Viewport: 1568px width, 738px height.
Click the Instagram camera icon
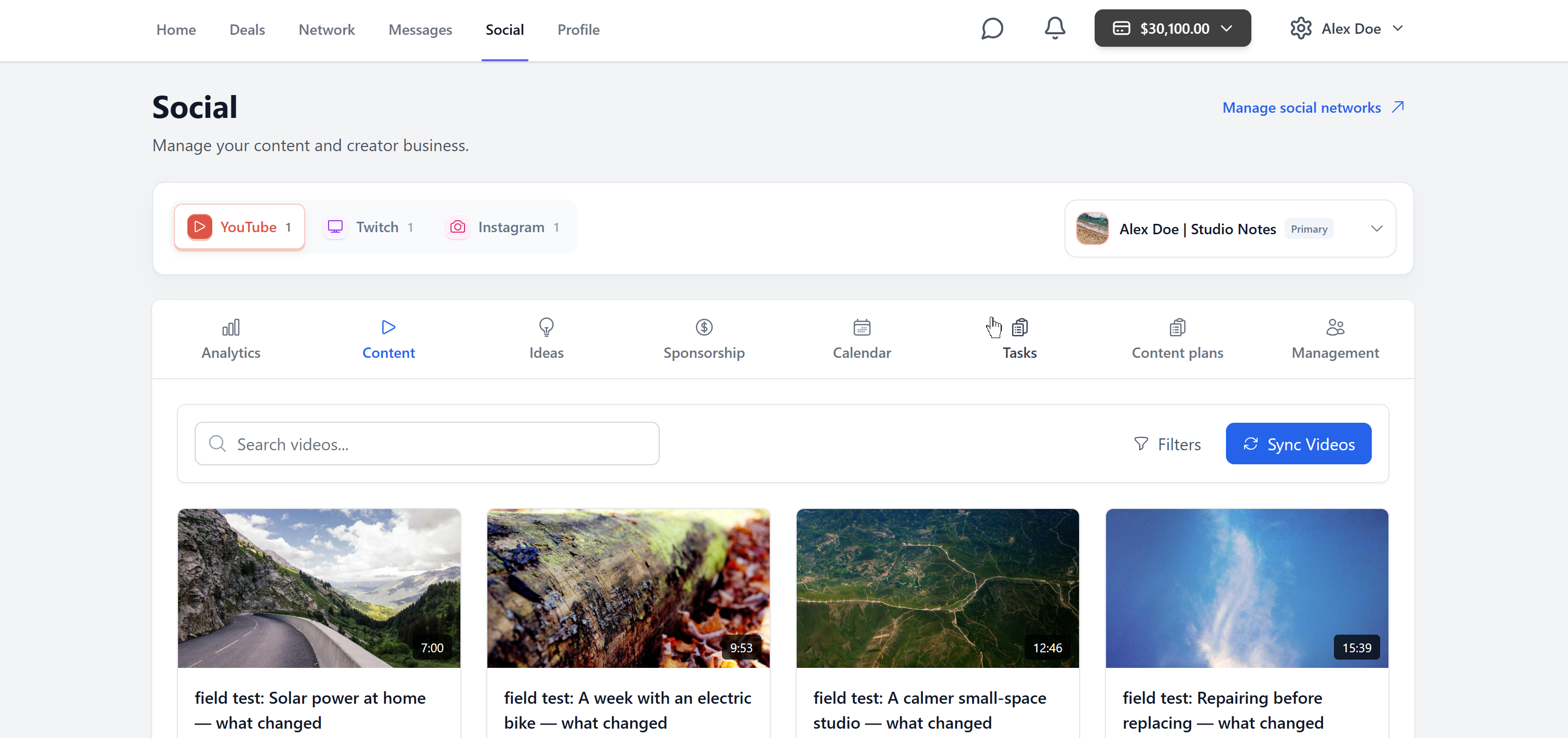coord(458,227)
